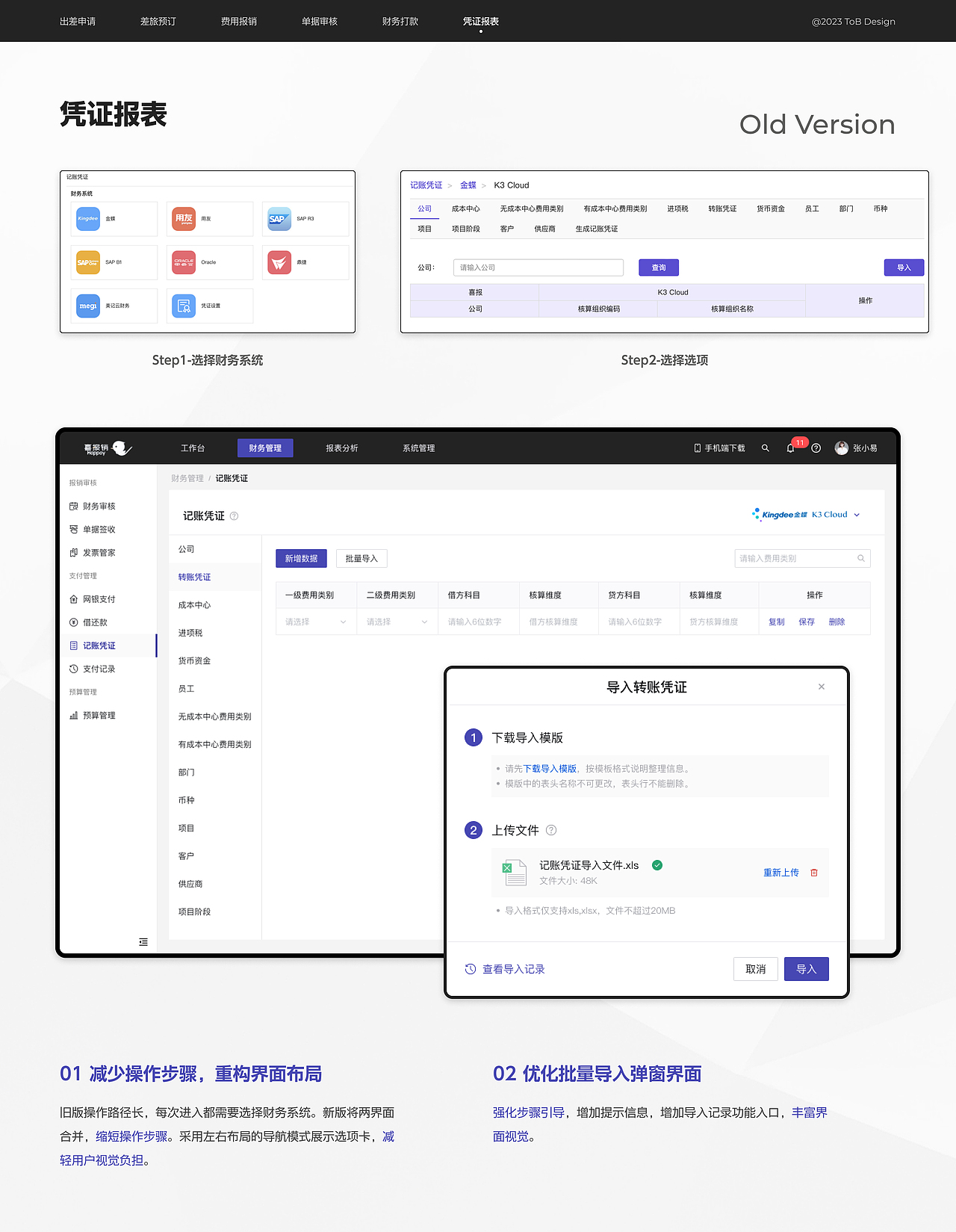The width and height of the screenshot is (956, 1232).
Task: Click the SAP B1 system icon
Action: pyautogui.click(x=88, y=262)
